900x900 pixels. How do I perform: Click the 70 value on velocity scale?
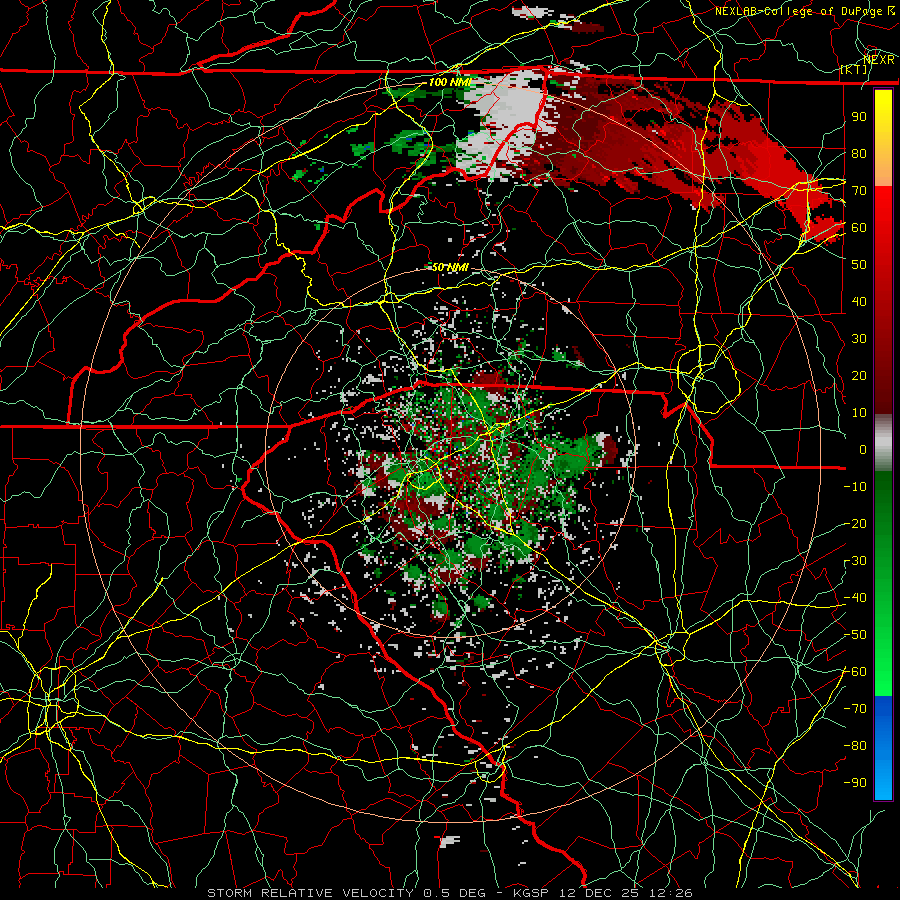pyautogui.click(x=859, y=191)
